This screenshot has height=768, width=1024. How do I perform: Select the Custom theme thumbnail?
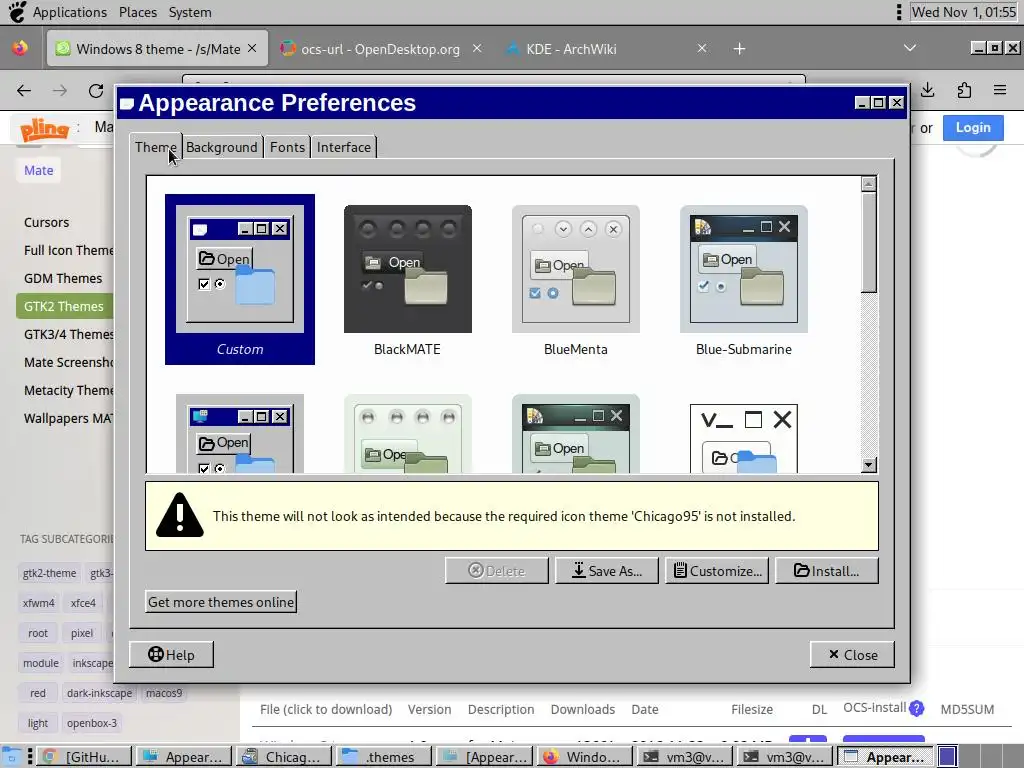pyautogui.click(x=240, y=279)
